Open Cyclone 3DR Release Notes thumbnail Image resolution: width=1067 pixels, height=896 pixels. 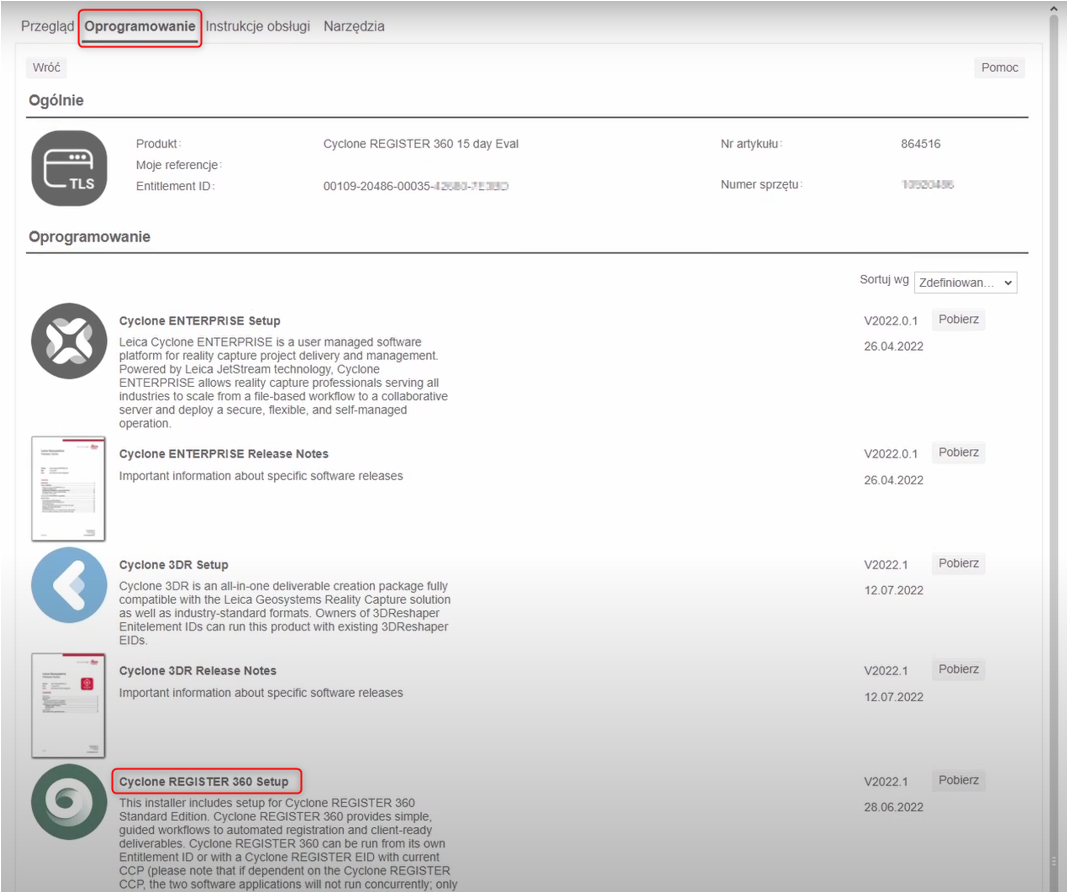[69, 705]
